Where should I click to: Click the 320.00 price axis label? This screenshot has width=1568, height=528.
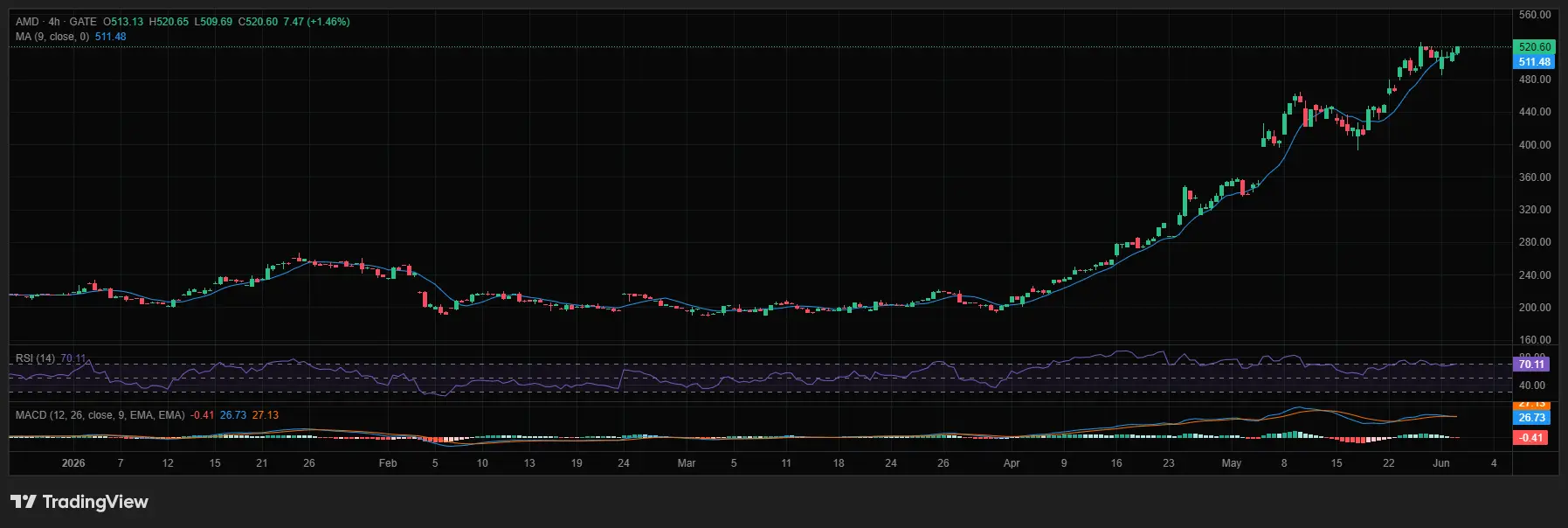point(1535,210)
